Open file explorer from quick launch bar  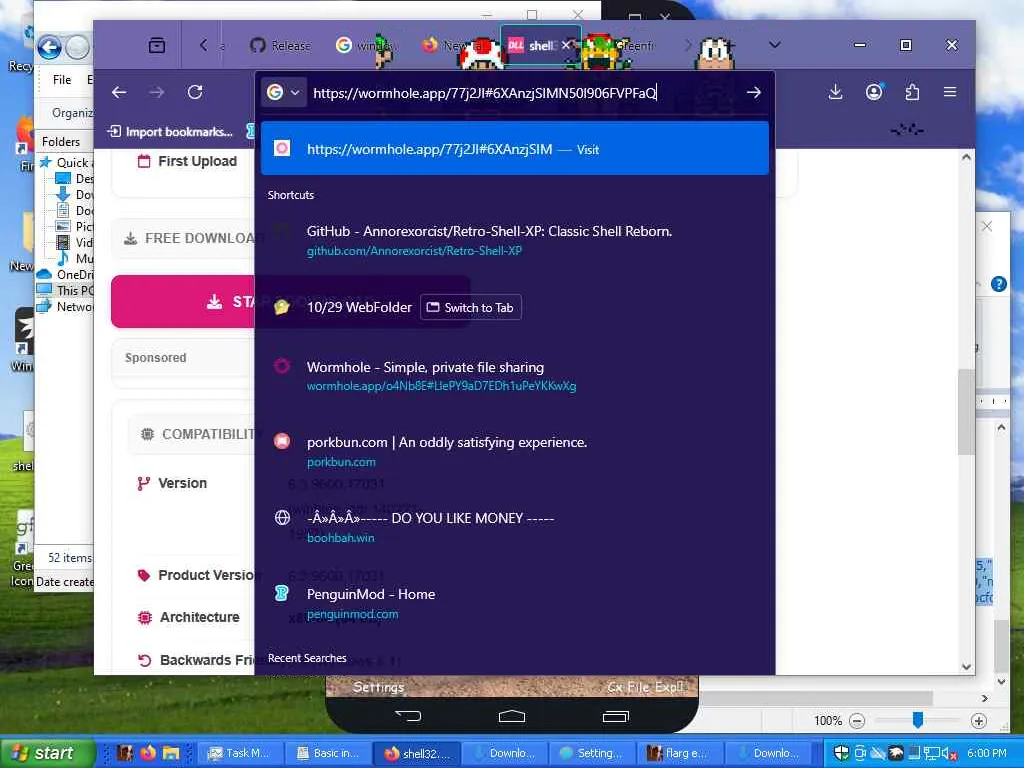point(171,753)
